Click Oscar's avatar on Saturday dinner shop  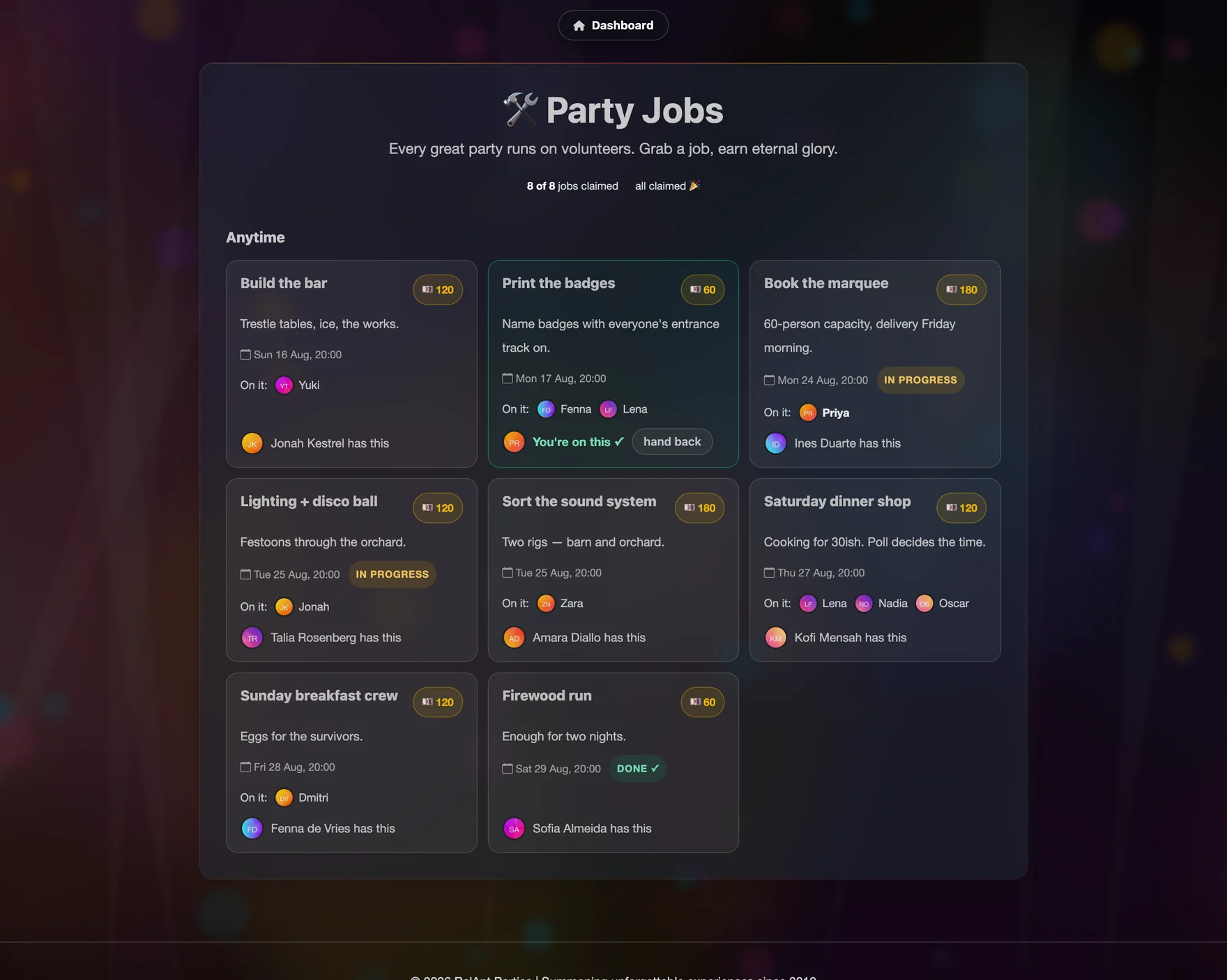coord(924,604)
